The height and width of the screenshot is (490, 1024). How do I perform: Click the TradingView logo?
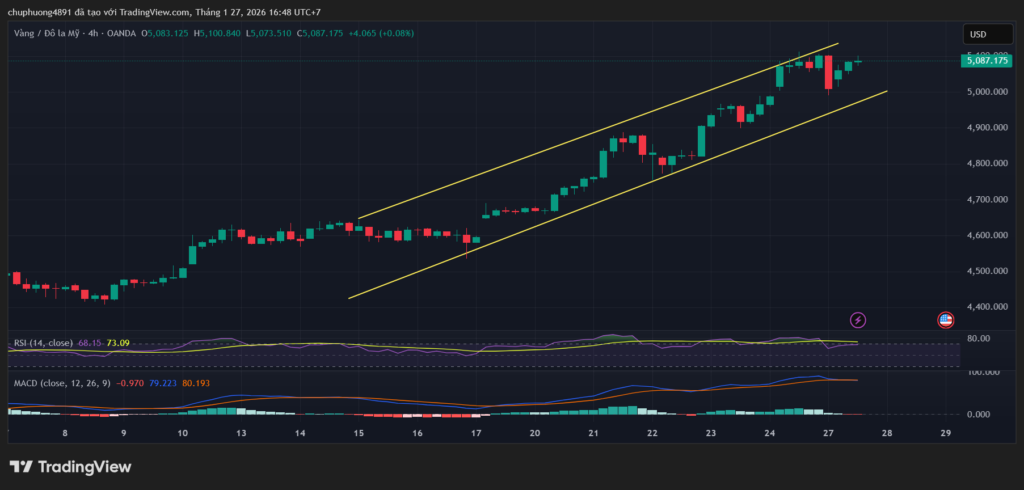pyautogui.click(x=70, y=467)
